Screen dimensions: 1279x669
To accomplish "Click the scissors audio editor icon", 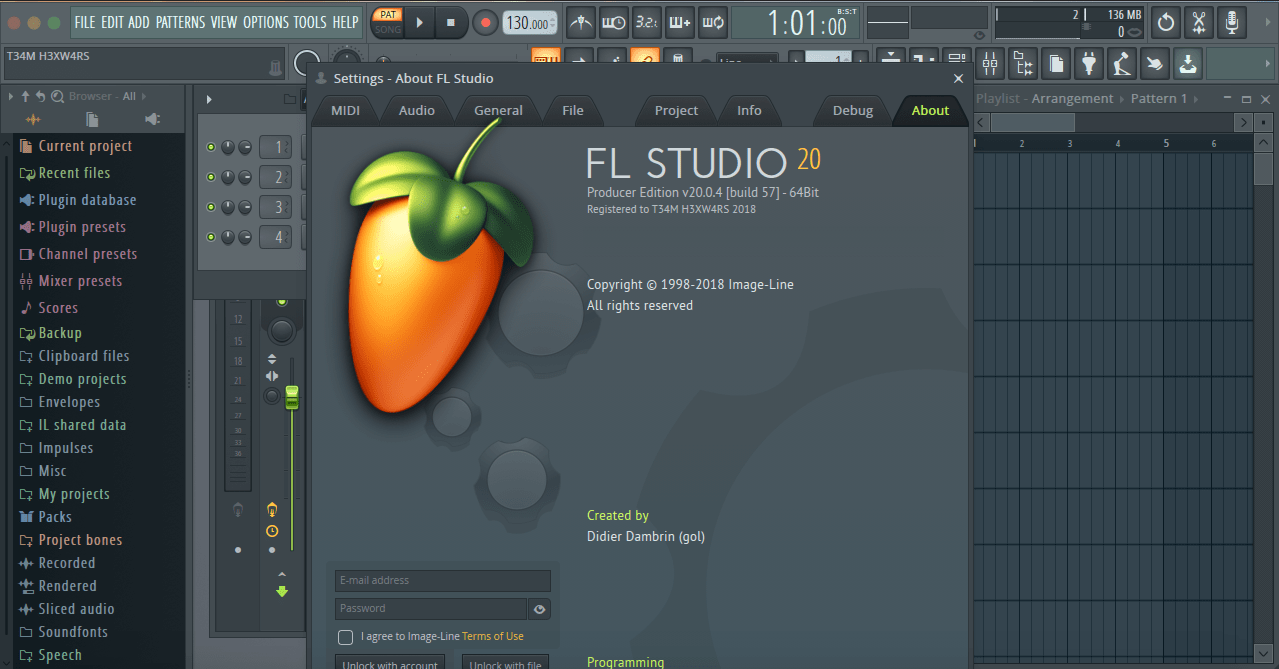I will tap(1199, 22).
